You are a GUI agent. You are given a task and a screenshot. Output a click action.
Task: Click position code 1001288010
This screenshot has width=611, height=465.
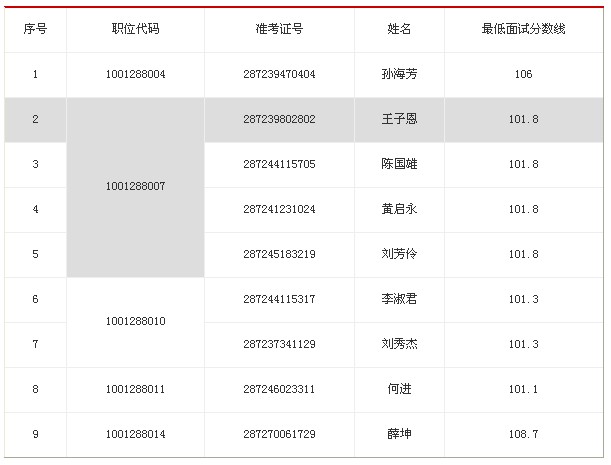coord(135,321)
